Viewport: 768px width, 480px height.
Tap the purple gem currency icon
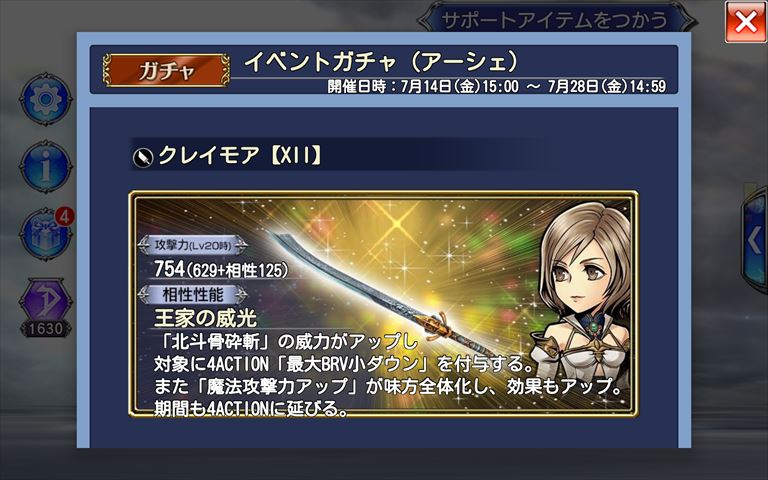46,300
